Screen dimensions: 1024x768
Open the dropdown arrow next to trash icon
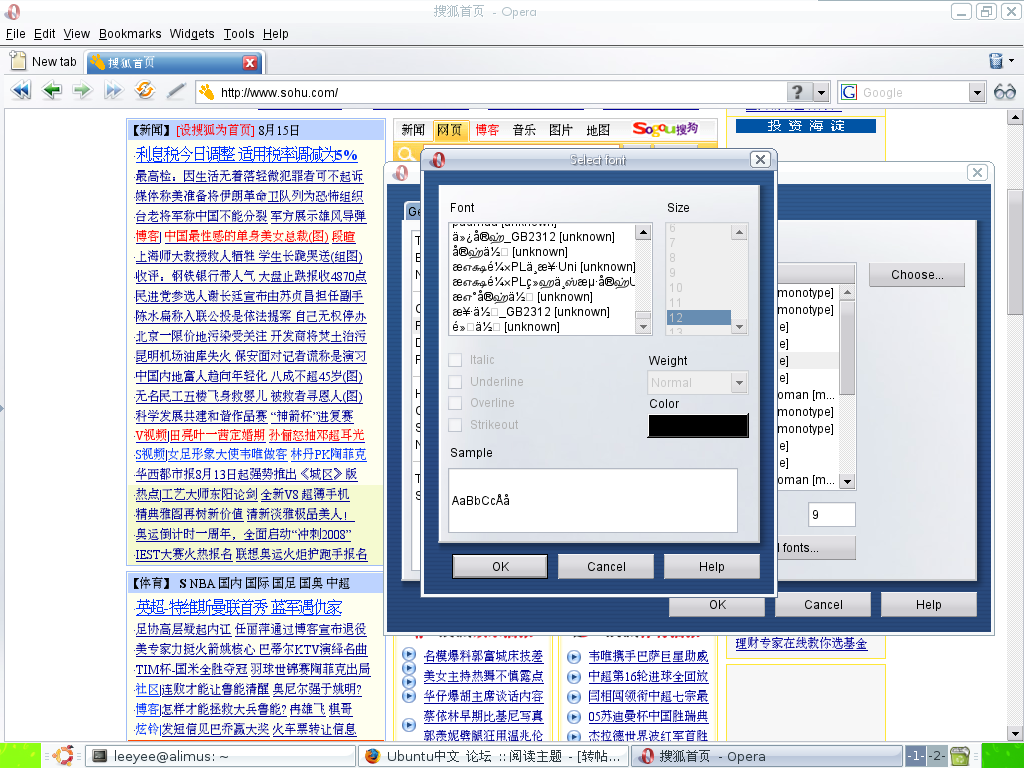[1012, 61]
